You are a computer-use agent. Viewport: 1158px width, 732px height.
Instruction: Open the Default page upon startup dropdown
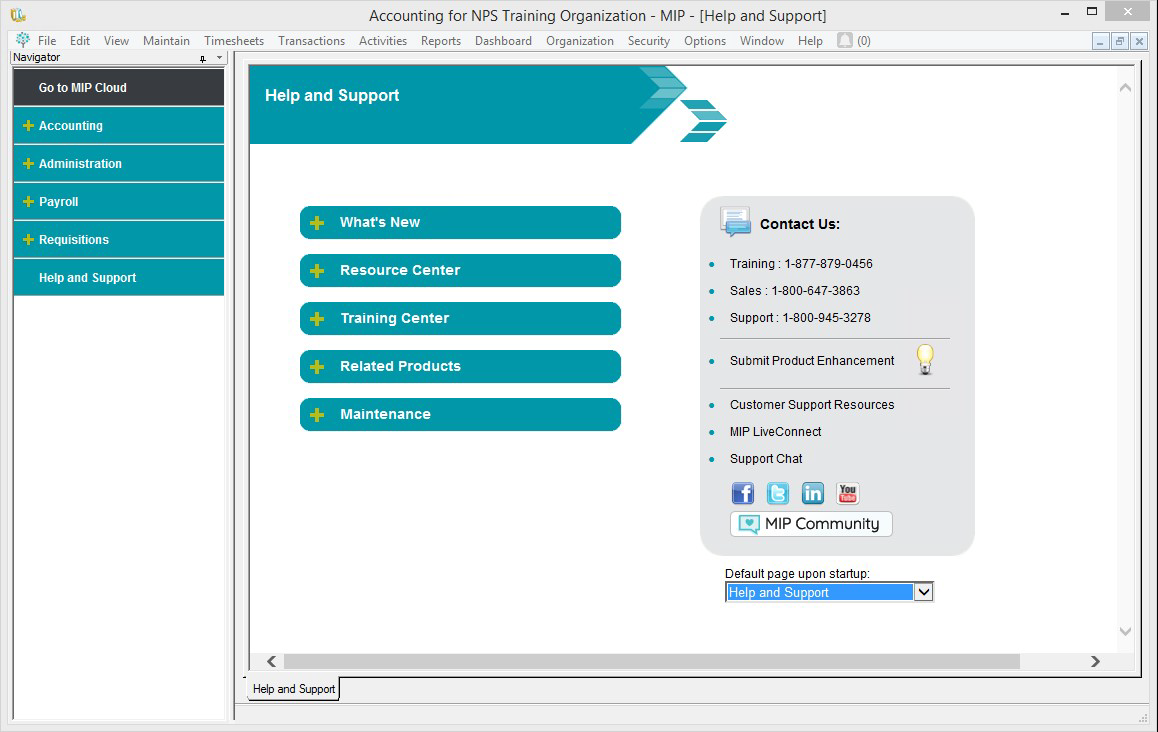point(923,592)
